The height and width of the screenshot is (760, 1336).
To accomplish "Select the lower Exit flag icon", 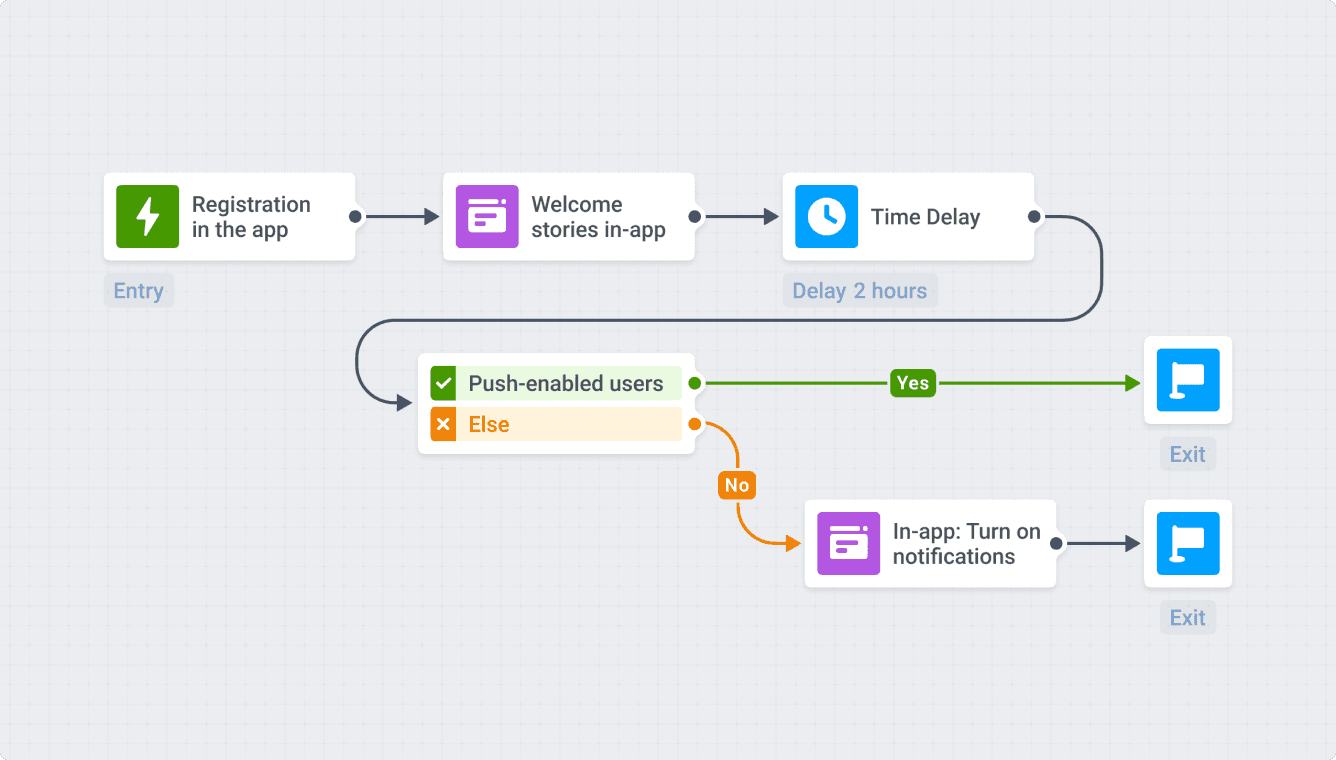I will click(1188, 543).
